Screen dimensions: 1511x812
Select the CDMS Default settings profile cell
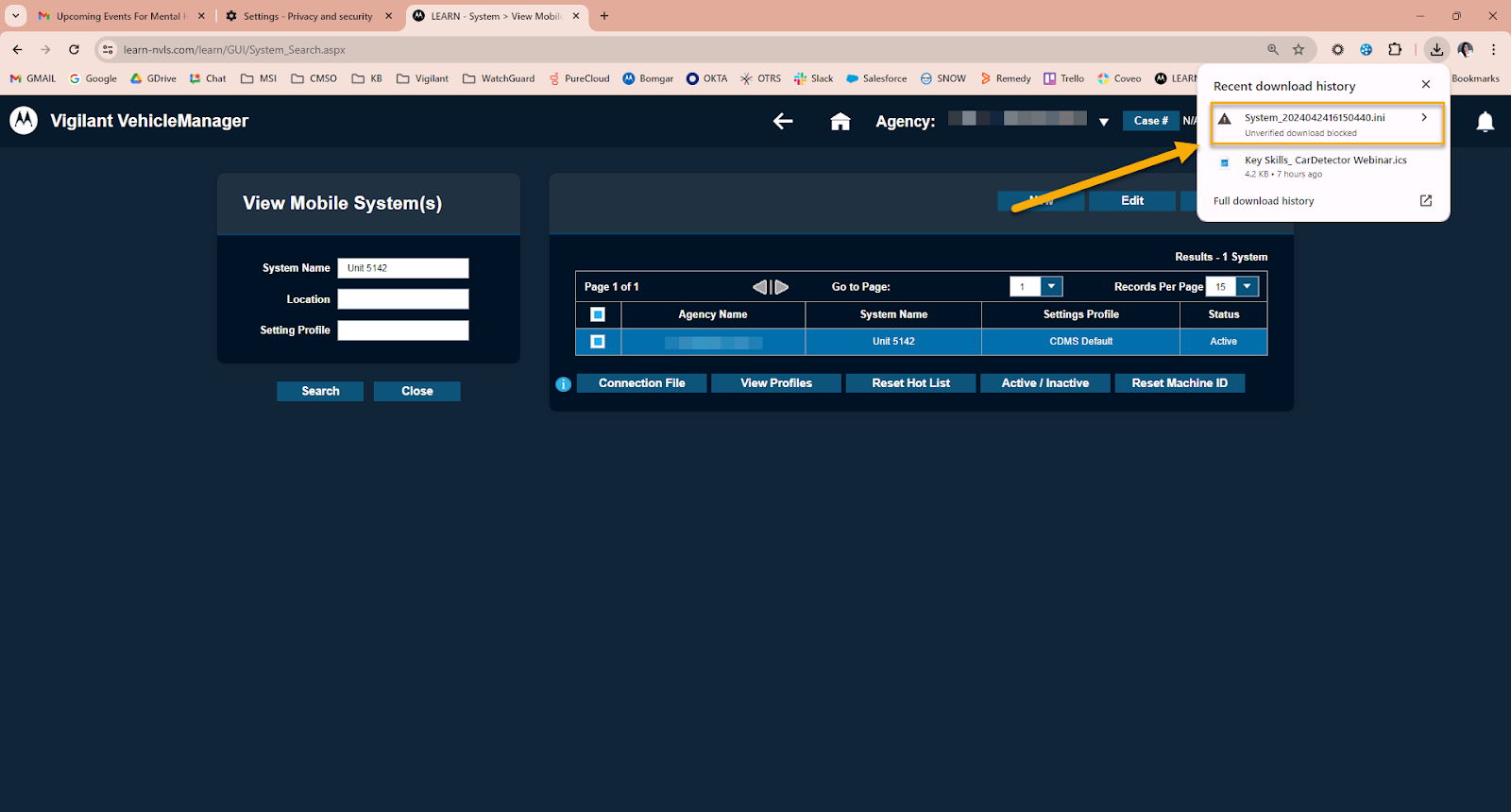(1081, 342)
